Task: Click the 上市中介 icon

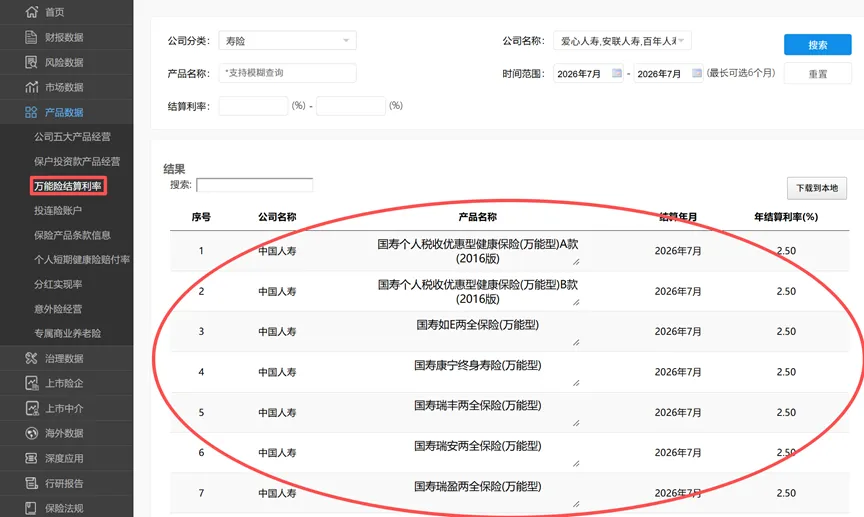Action: [x=31, y=408]
